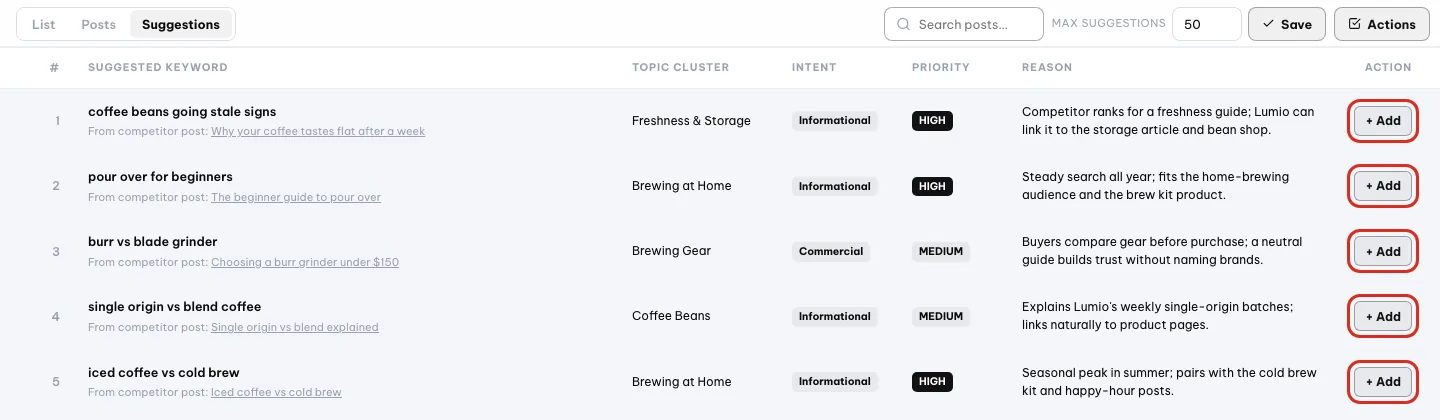Switch to the Posts tab

coord(99,25)
